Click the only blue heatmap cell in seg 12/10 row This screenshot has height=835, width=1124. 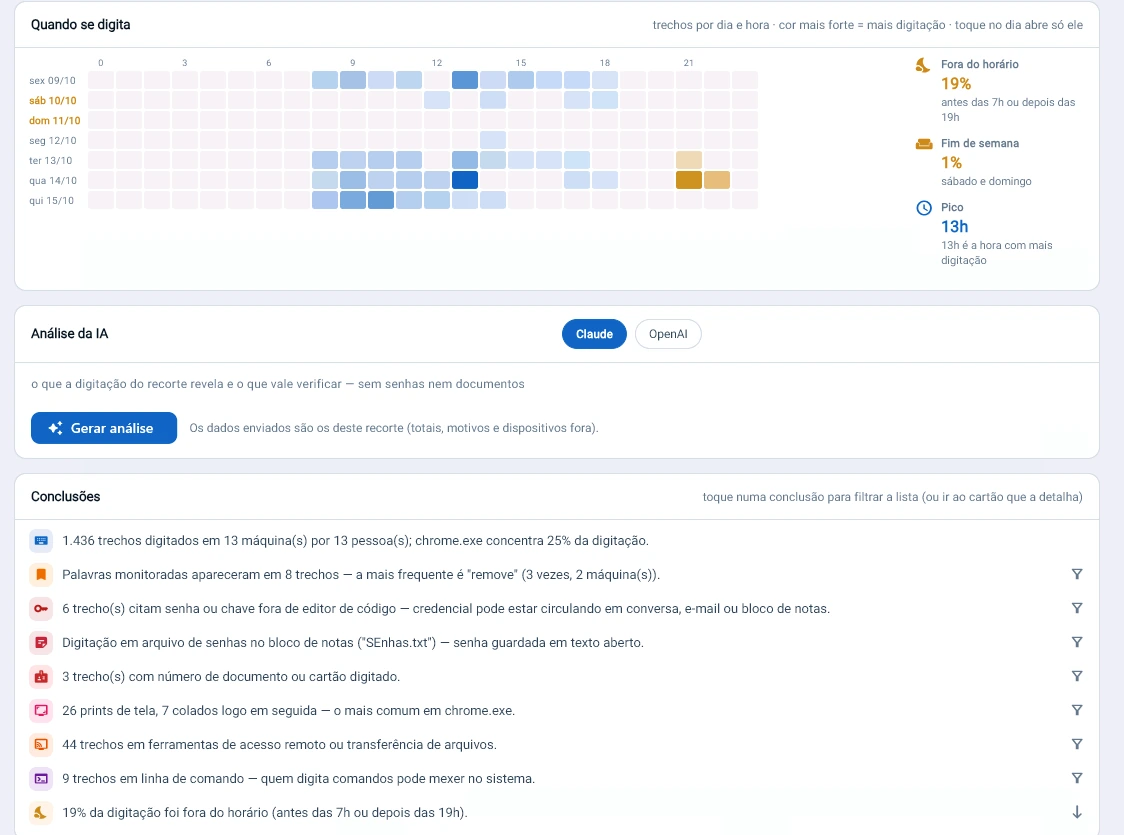(x=492, y=140)
